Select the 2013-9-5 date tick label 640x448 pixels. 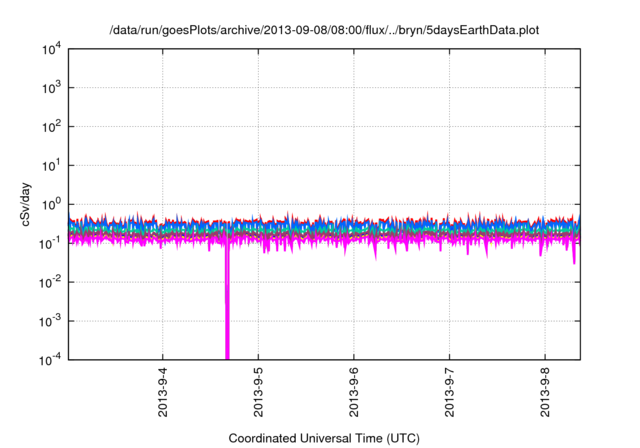coord(258,392)
